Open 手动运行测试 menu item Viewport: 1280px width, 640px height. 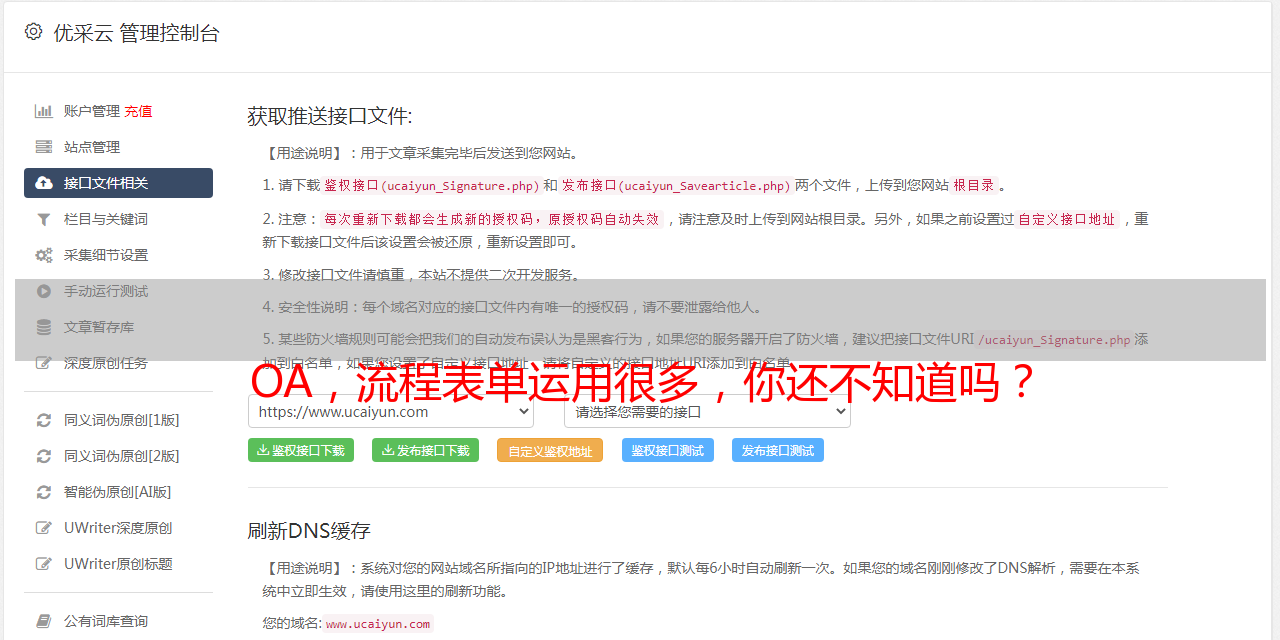[106, 291]
